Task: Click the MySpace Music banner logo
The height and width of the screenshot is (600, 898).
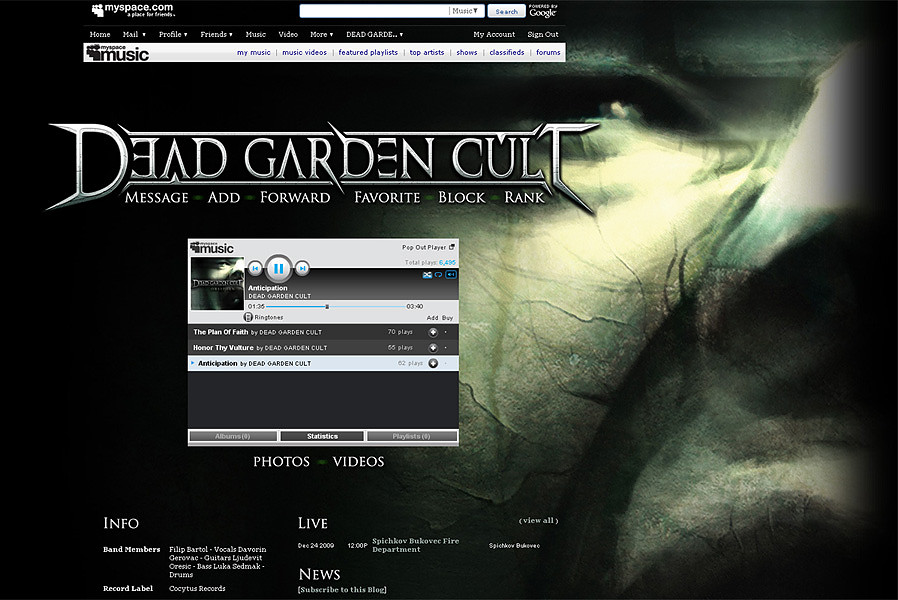Action: (117, 53)
